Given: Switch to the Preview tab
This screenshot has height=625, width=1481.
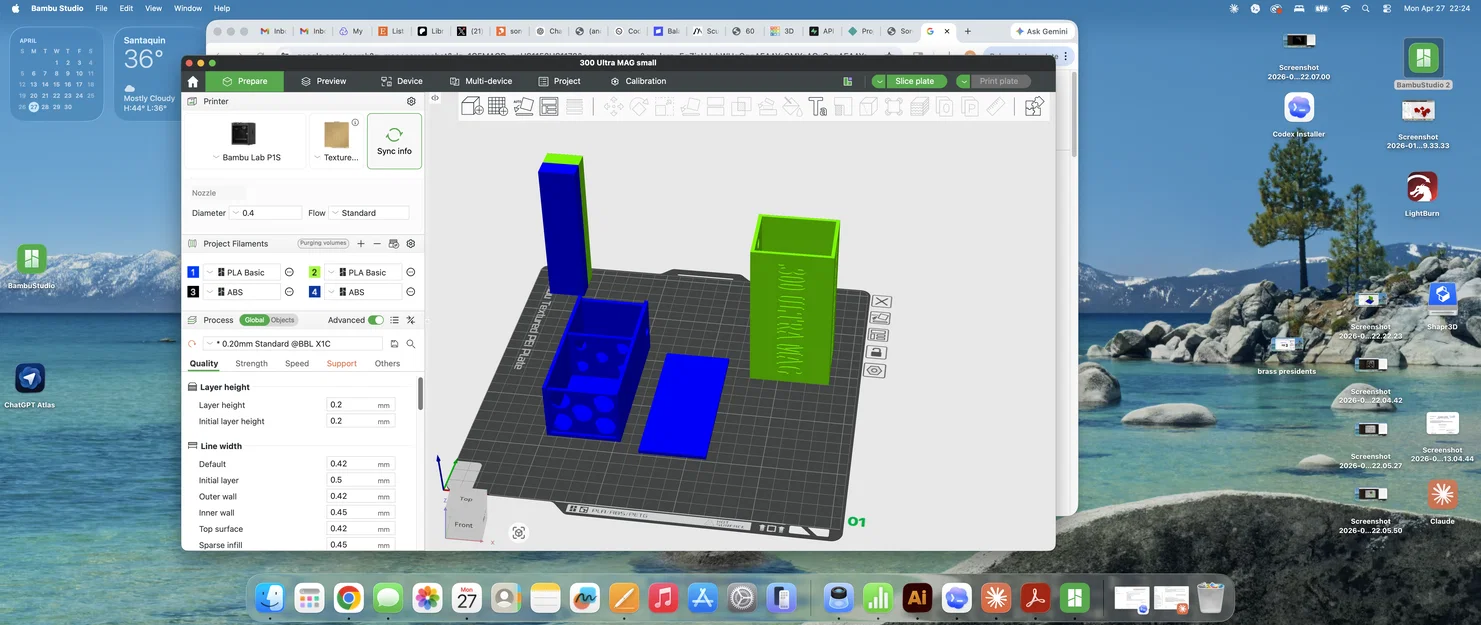Looking at the screenshot, I should (x=323, y=81).
